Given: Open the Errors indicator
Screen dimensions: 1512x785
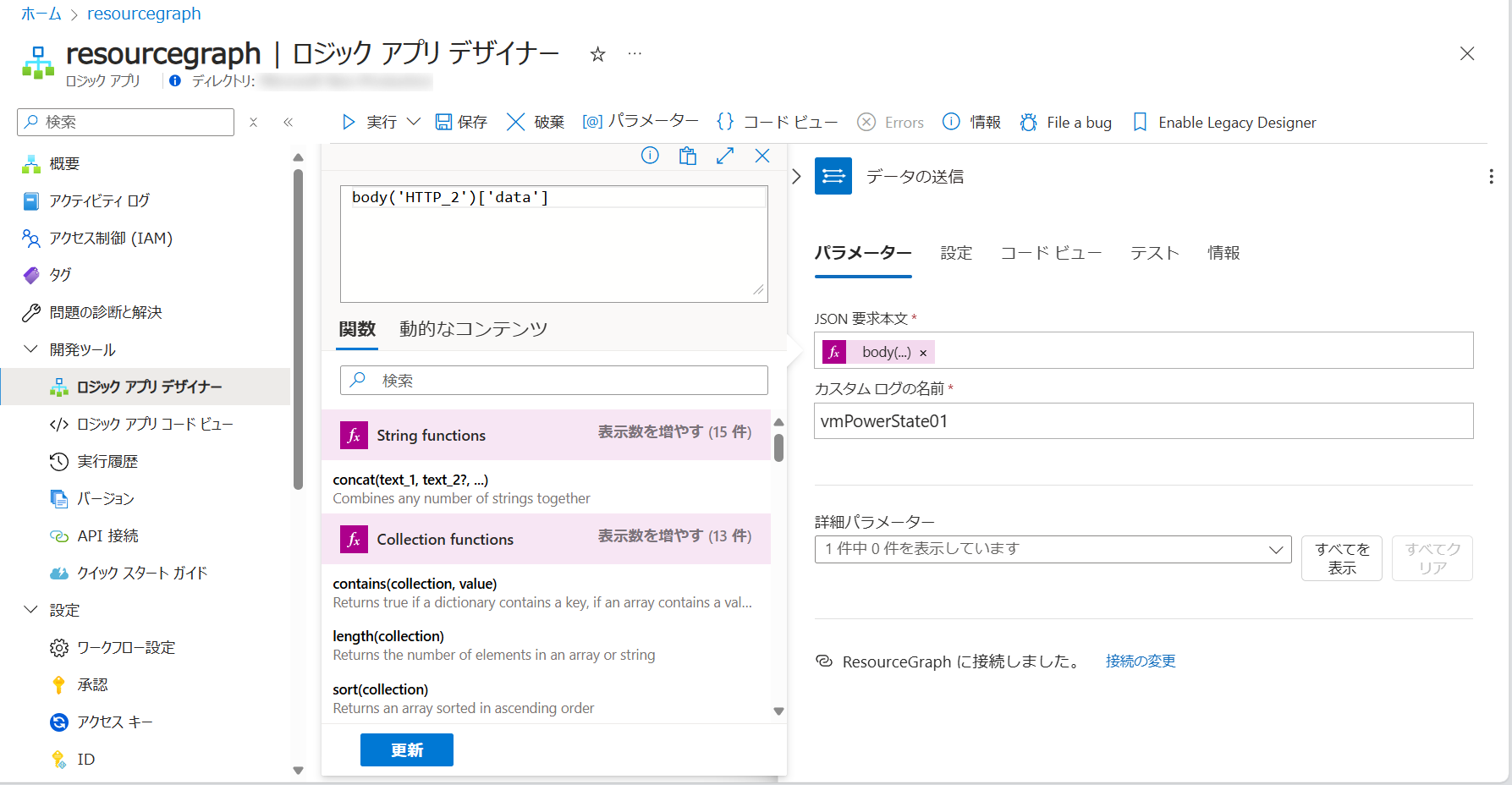Looking at the screenshot, I should [x=890, y=122].
